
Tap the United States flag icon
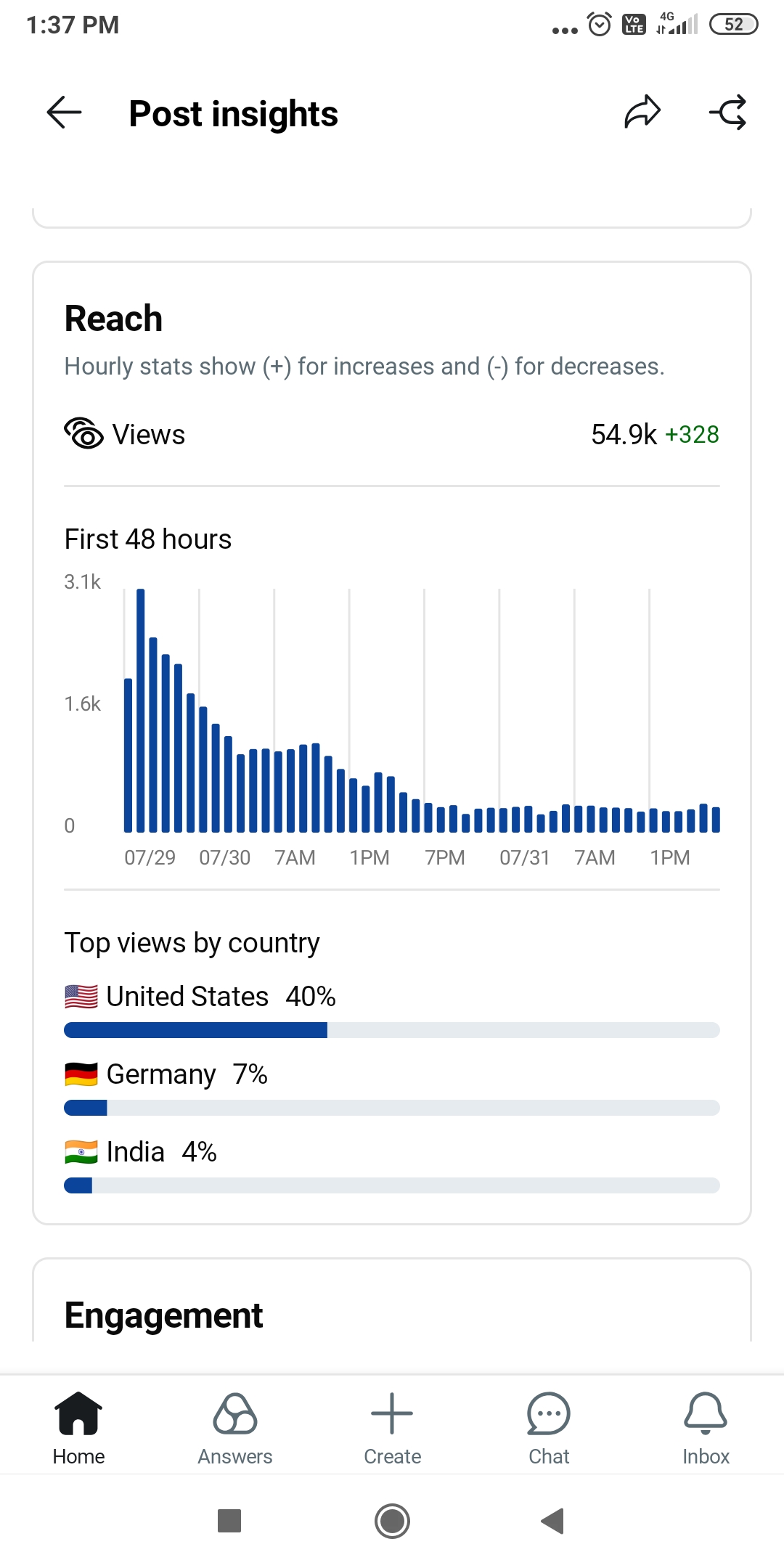(81, 997)
